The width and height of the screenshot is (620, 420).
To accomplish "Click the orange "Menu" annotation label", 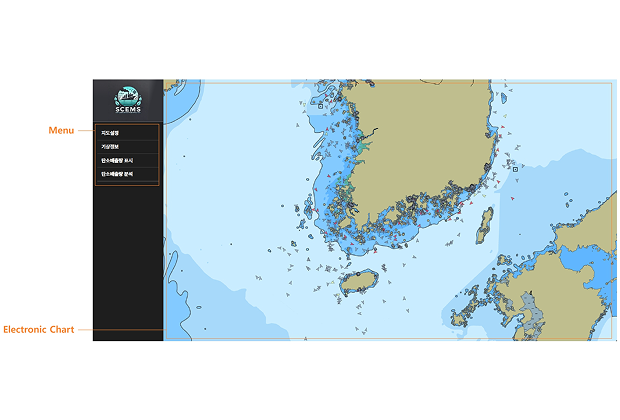I will click(62, 130).
